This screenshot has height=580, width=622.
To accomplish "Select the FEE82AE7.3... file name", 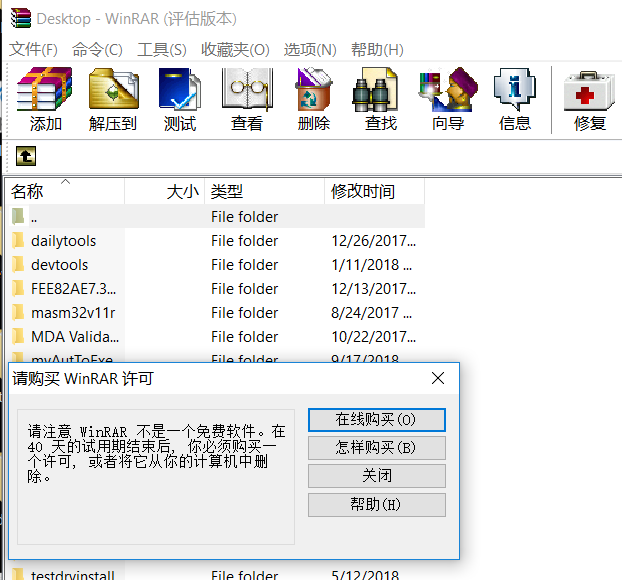I will [74, 289].
